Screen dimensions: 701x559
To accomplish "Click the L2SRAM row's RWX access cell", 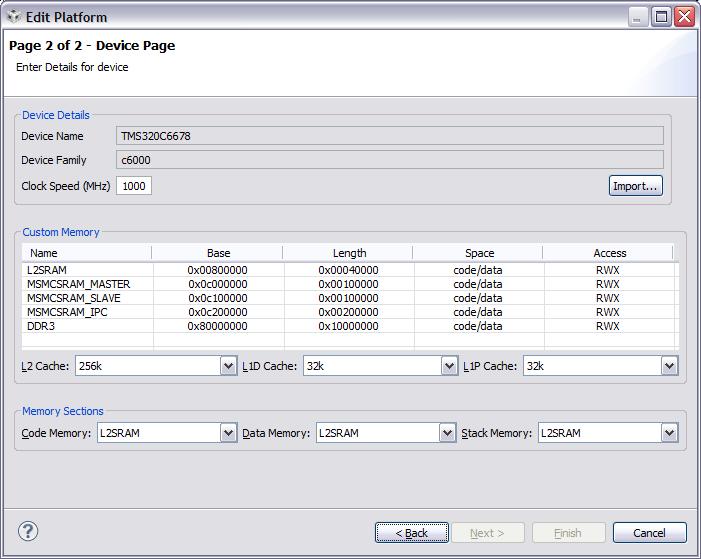I will click(x=608, y=270).
